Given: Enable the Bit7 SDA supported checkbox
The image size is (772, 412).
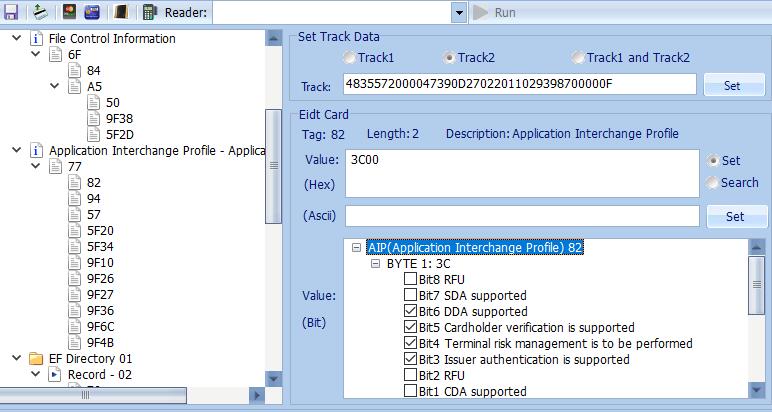Looking at the screenshot, I should (411, 296).
